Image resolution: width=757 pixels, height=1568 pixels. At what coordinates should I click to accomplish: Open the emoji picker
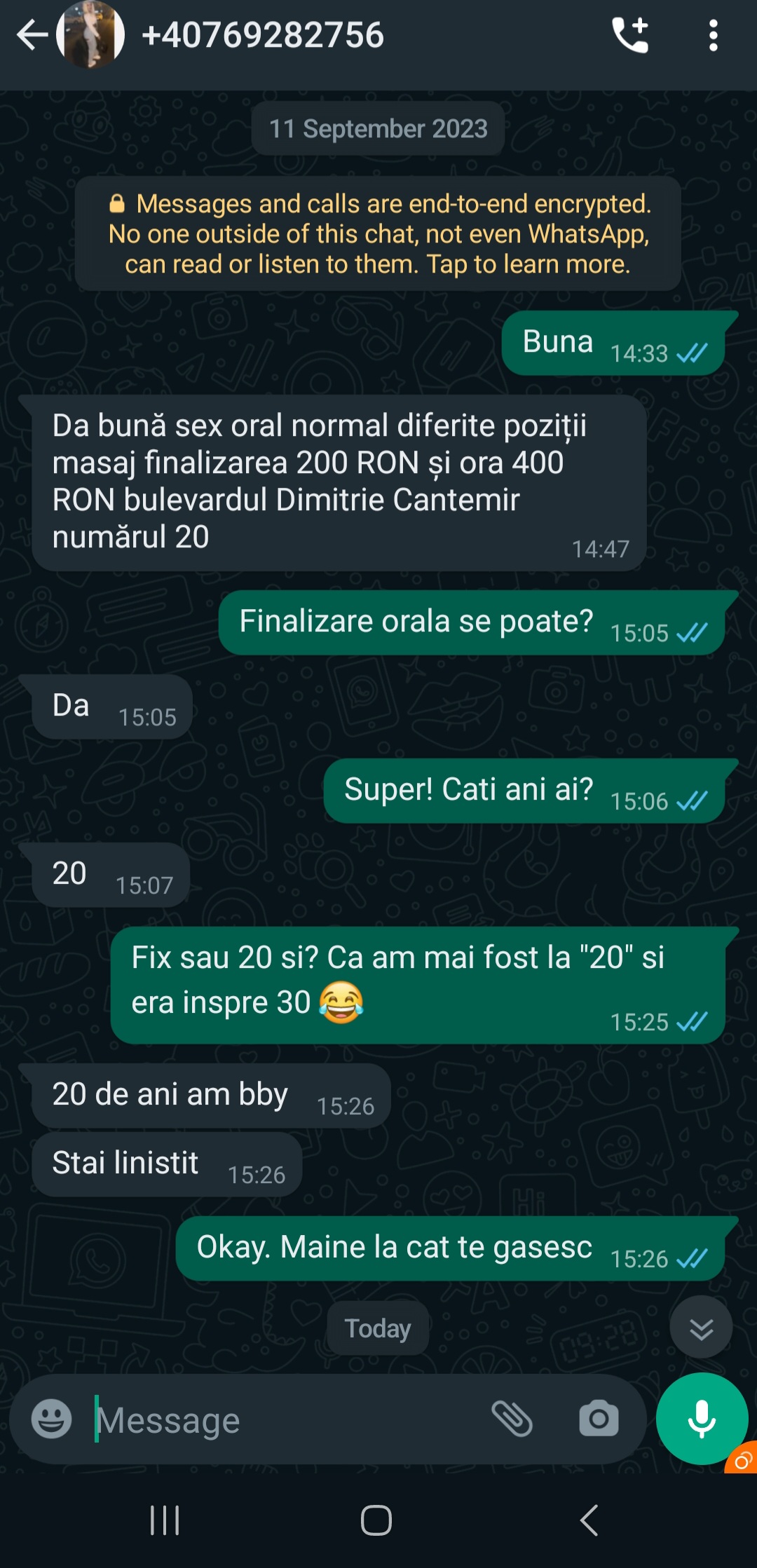click(x=51, y=1419)
